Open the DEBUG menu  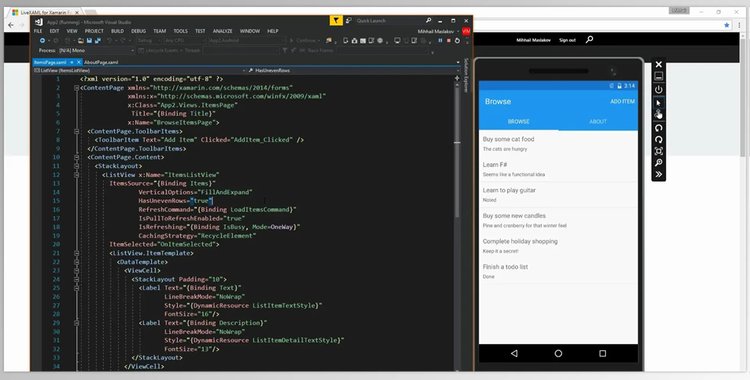(x=138, y=31)
